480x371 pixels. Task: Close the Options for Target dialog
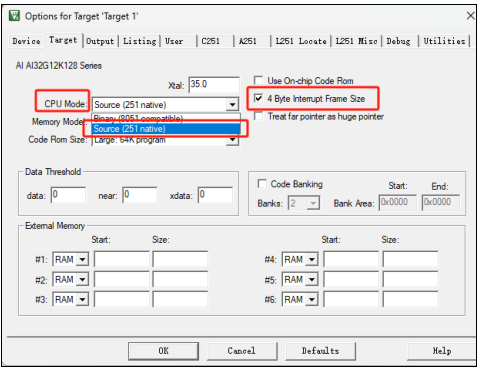pyautogui.click(x=470, y=16)
